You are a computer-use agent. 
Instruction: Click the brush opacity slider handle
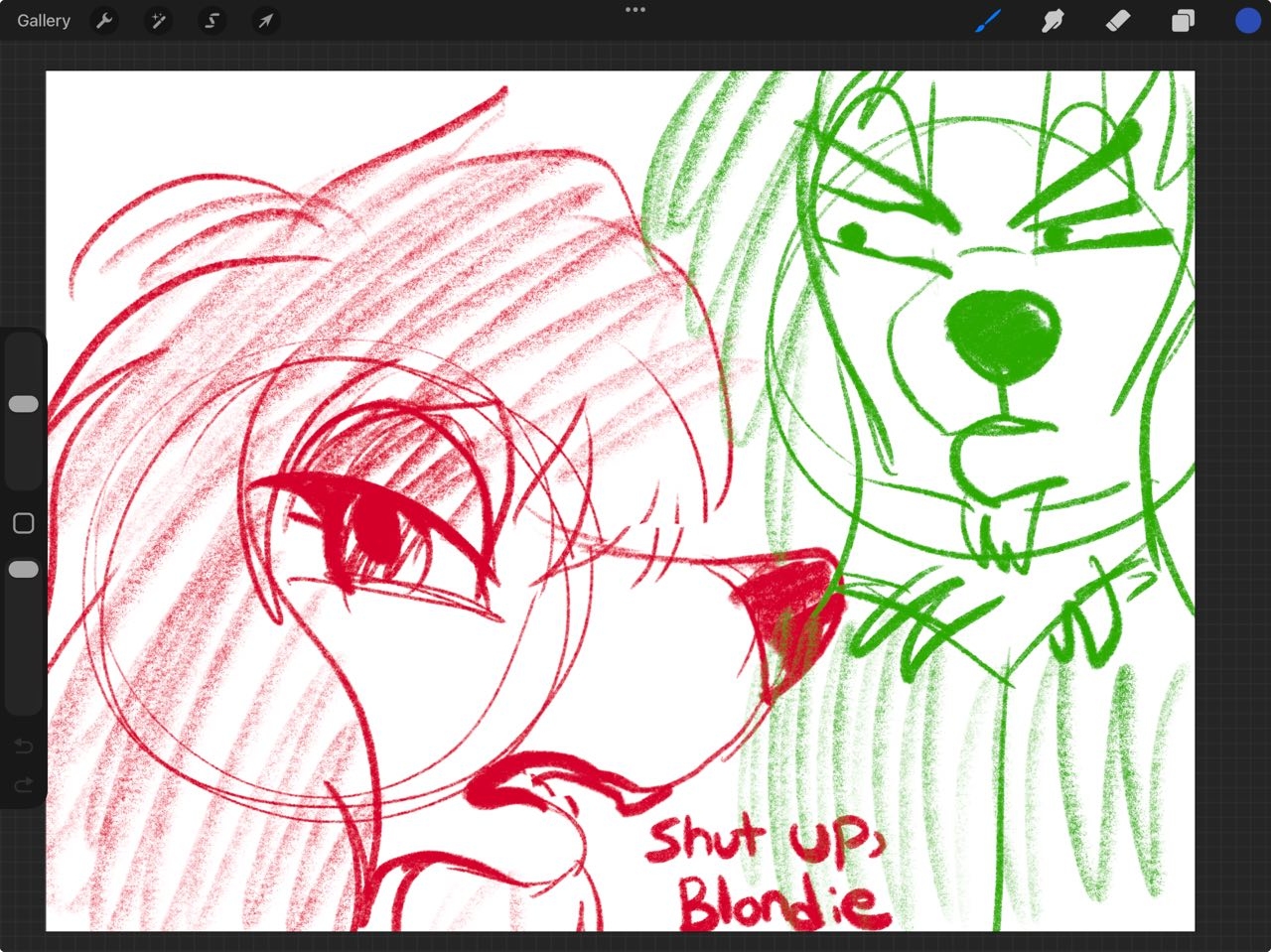(24, 570)
